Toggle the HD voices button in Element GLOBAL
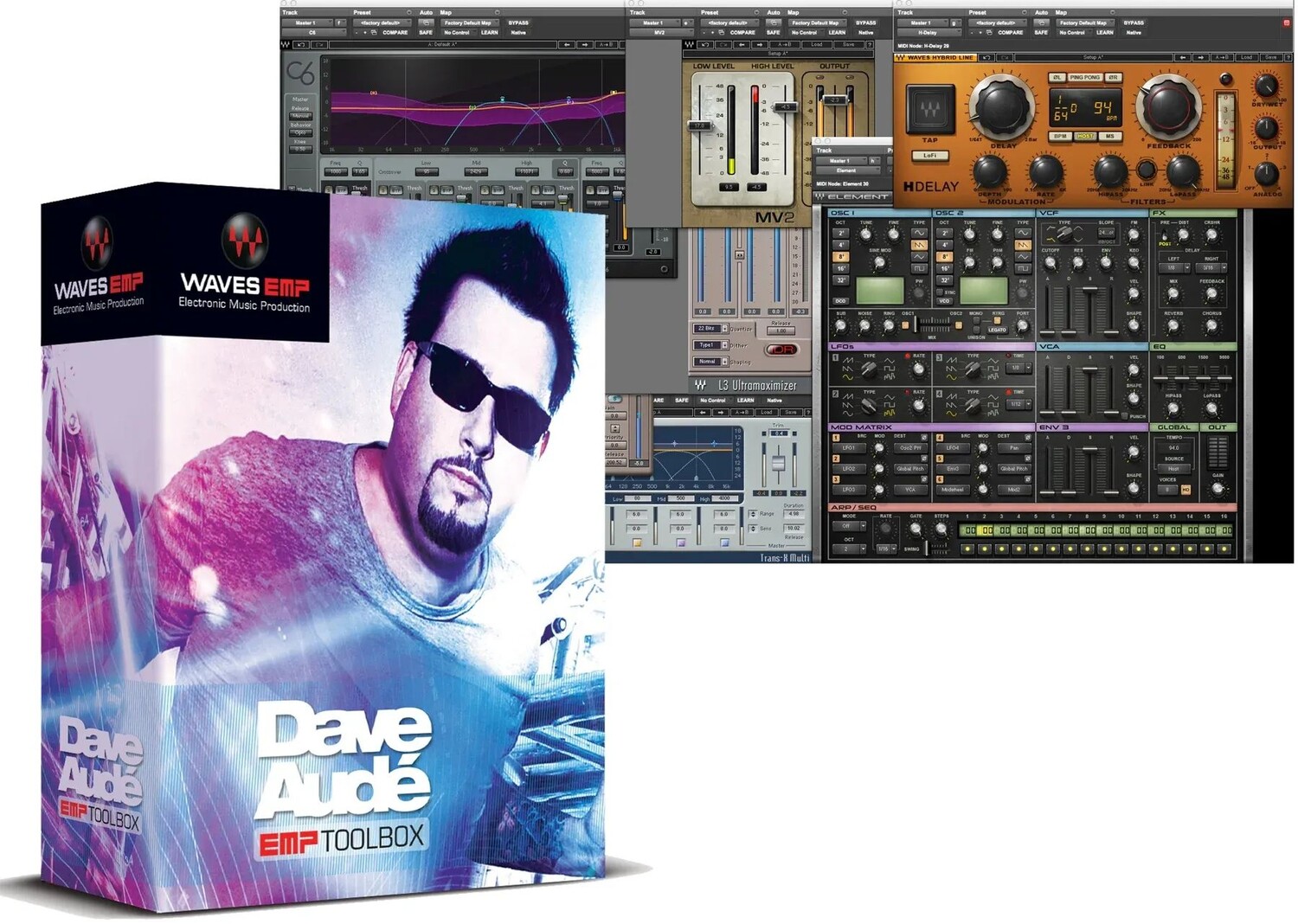This screenshot has height=924, width=1298. 1186,490
